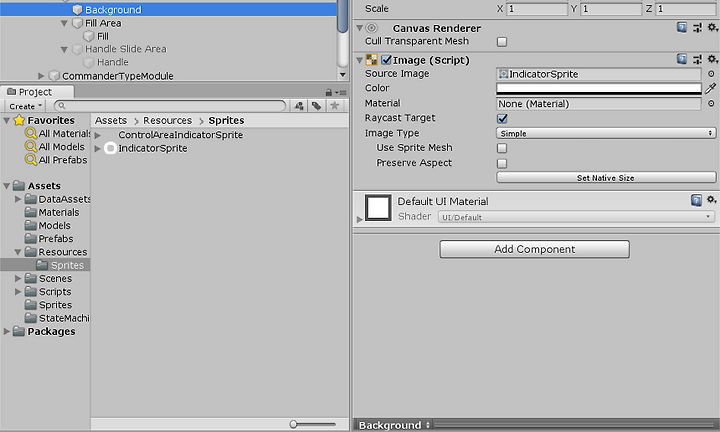The image size is (720, 432).
Task: Toggle the Project panel lock icon
Action: click(x=328, y=92)
